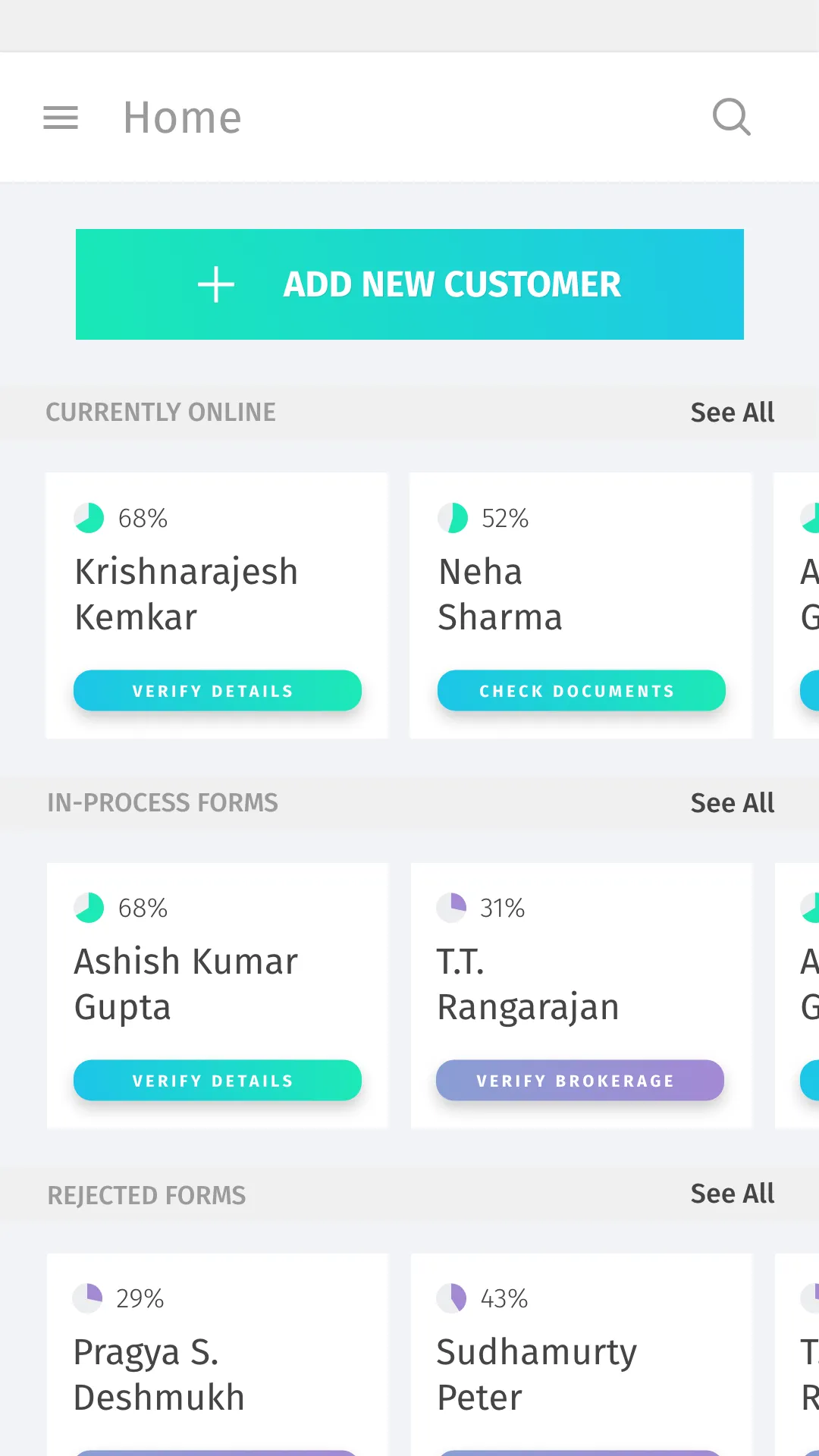
Task: Click Ashish Kumar Gupta's 68% progress icon
Action: tap(89, 908)
